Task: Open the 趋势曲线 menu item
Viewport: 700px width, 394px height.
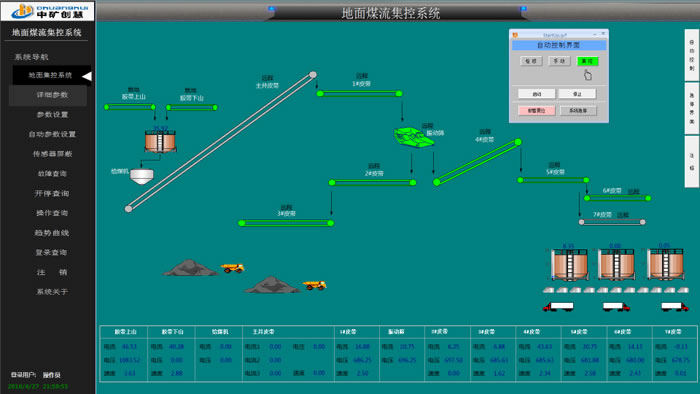Action: tap(52, 232)
